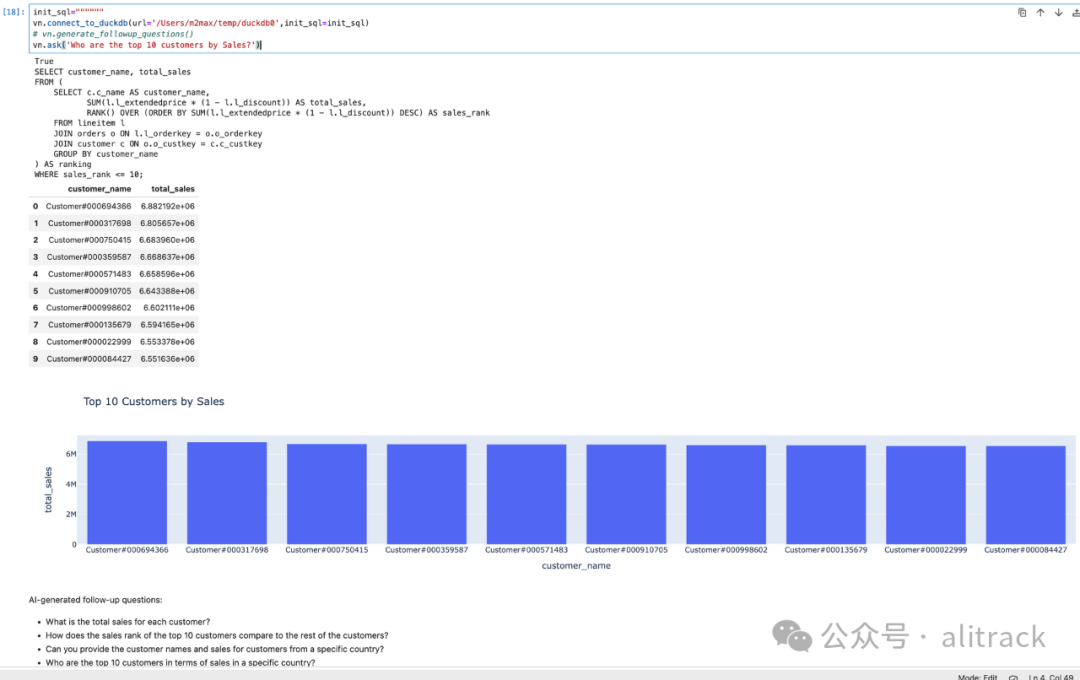This screenshot has width=1080, height=680.
Task: Click the chart bar for Customer#000084427
Action: click(1026, 495)
